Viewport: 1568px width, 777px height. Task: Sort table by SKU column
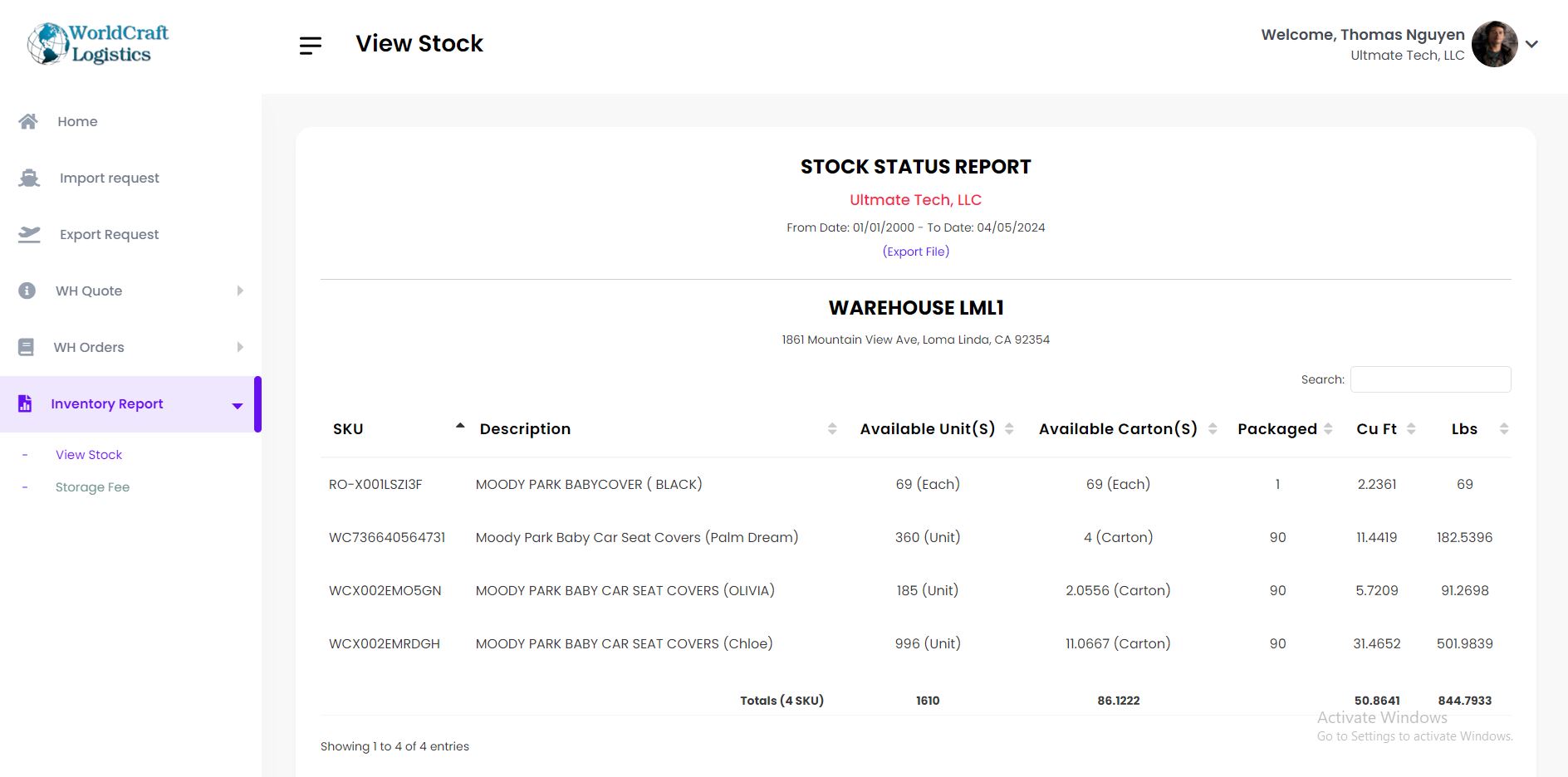395,429
